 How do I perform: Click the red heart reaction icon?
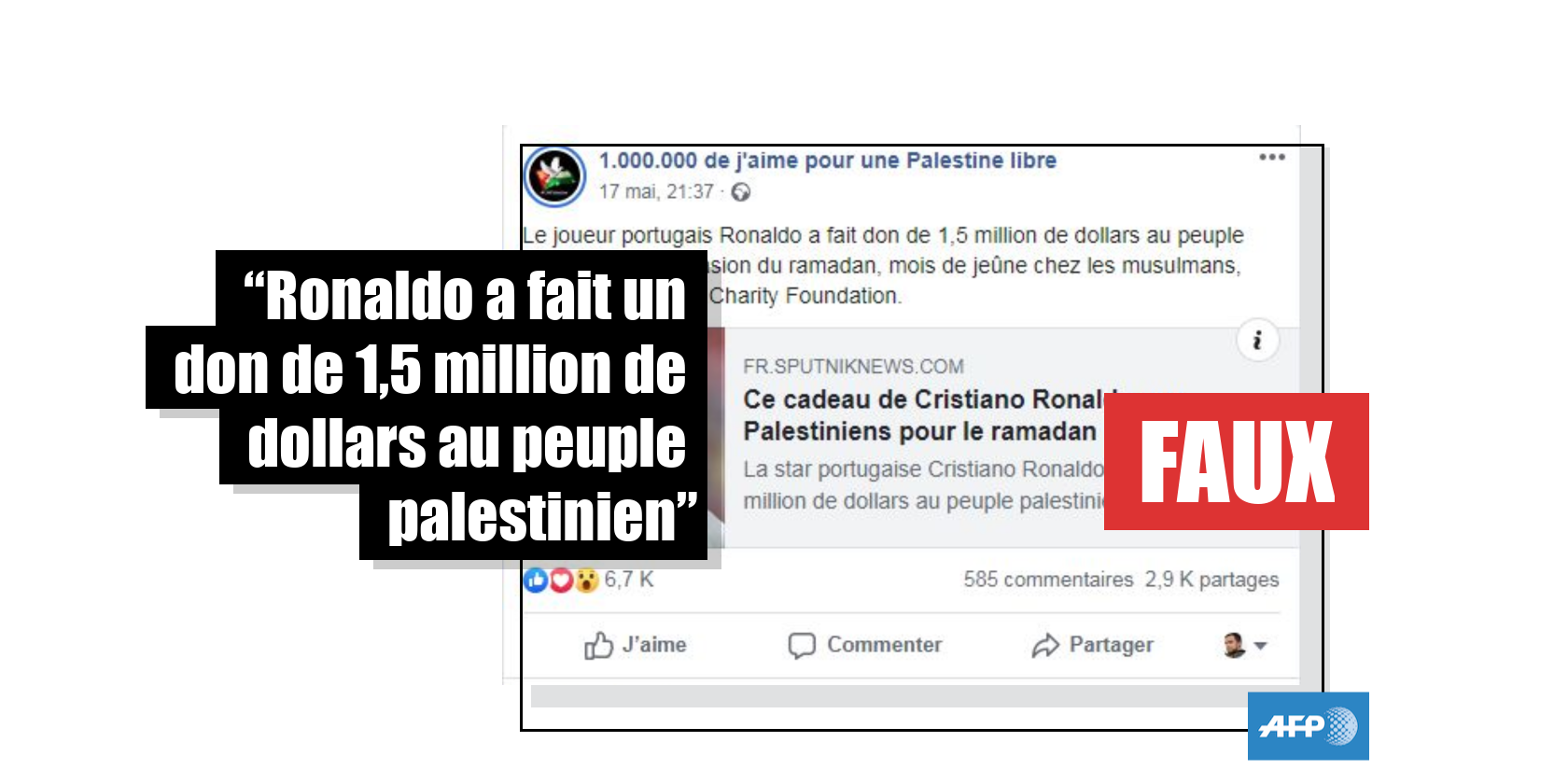(560, 581)
